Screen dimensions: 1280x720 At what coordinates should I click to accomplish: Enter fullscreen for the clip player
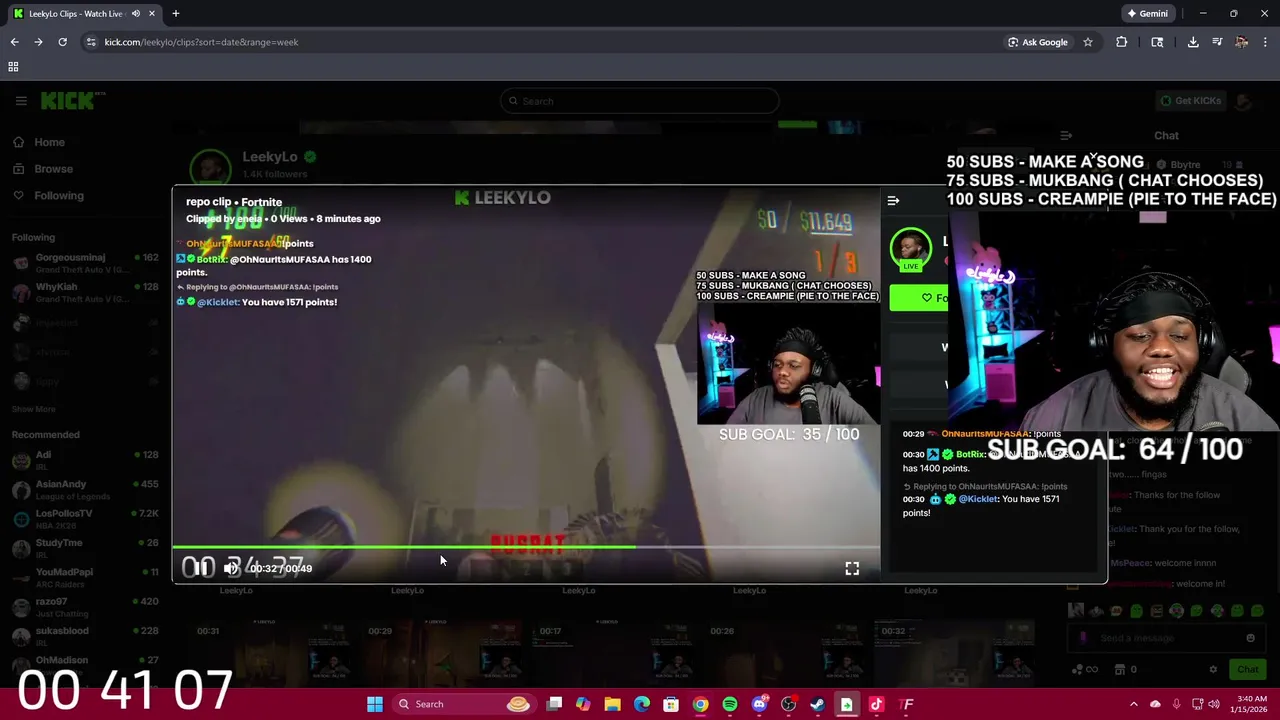(852, 568)
